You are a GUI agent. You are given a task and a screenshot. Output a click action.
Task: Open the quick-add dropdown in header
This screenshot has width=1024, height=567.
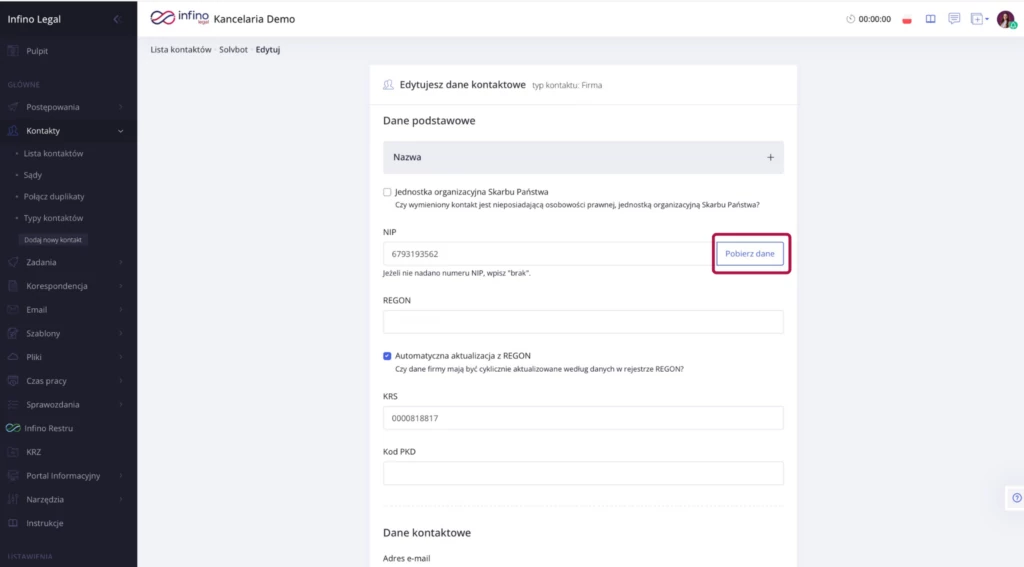(979, 19)
